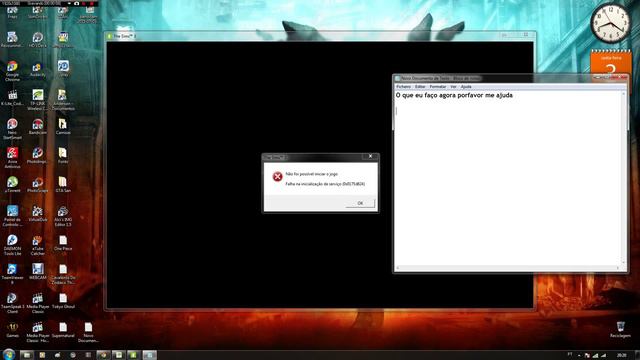The height and width of the screenshot is (360, 640).
Task: Click the analog clock desktop gadget
Action: (x=611, y=23)
